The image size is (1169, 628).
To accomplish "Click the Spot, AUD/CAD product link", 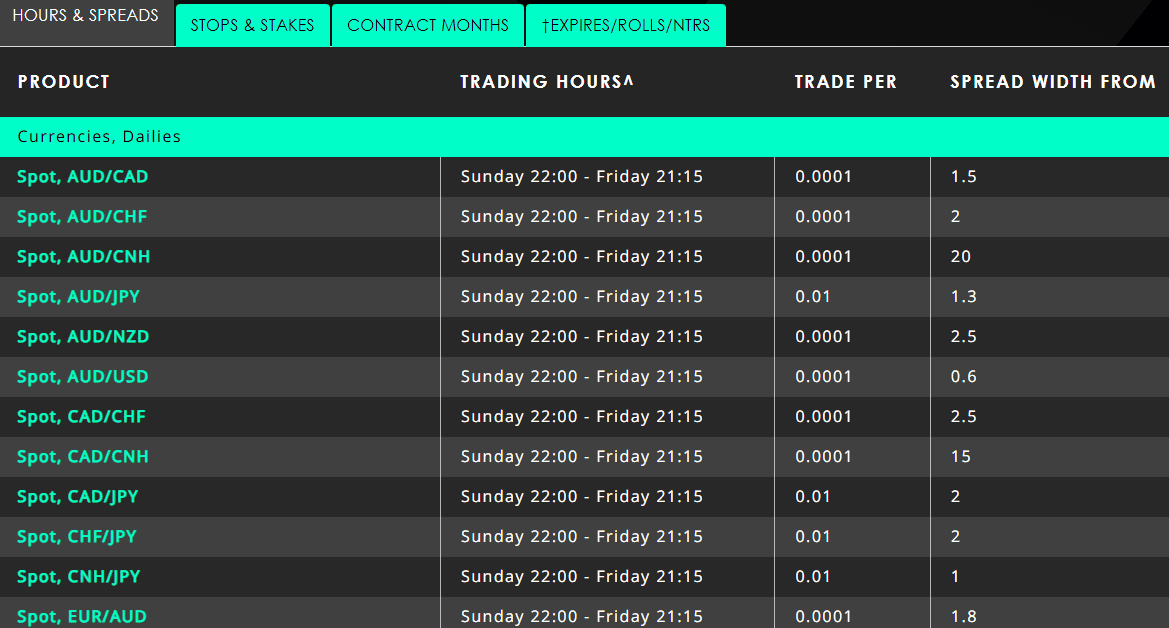I will [83, 177].
